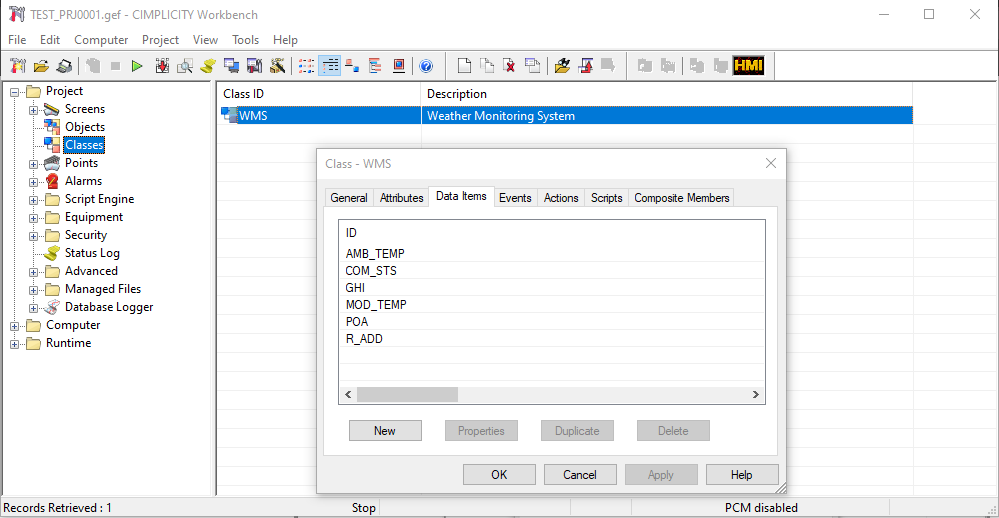Click the Duplicate button in the dialog
Image resolution: width=999 pixels, height=518 pixels.
(577, 431)
